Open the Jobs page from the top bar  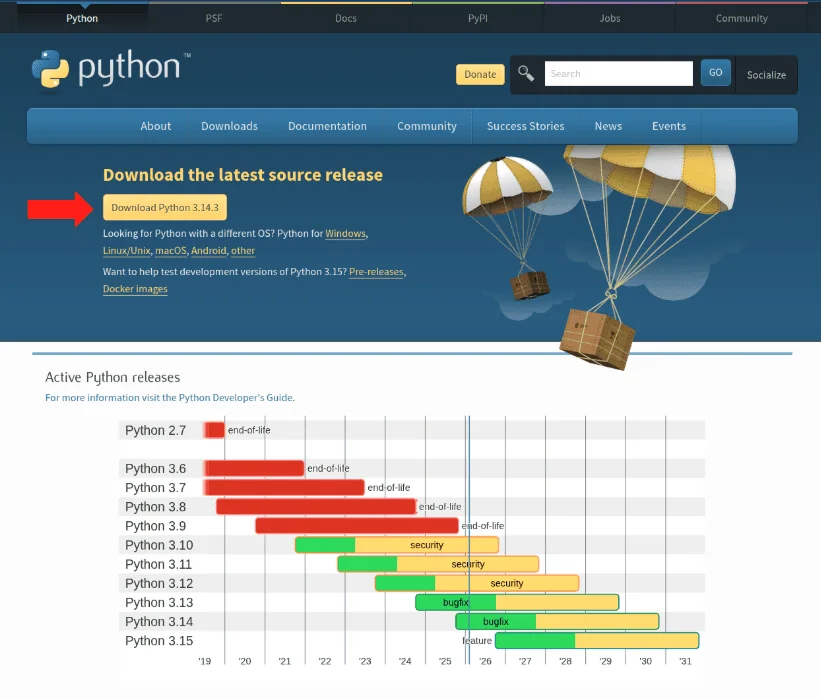point(609,17)
